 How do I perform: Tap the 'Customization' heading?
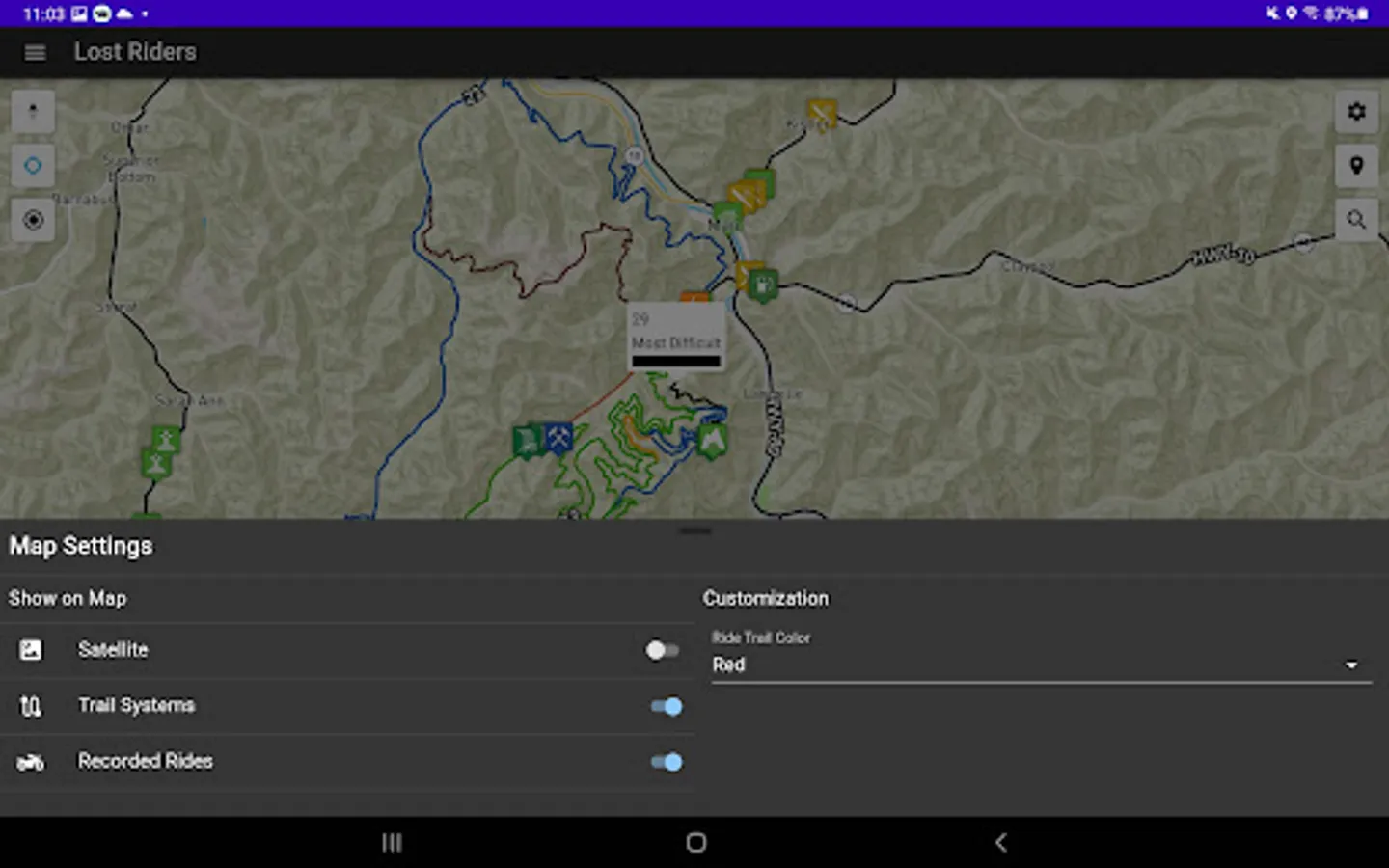[765, 598]
